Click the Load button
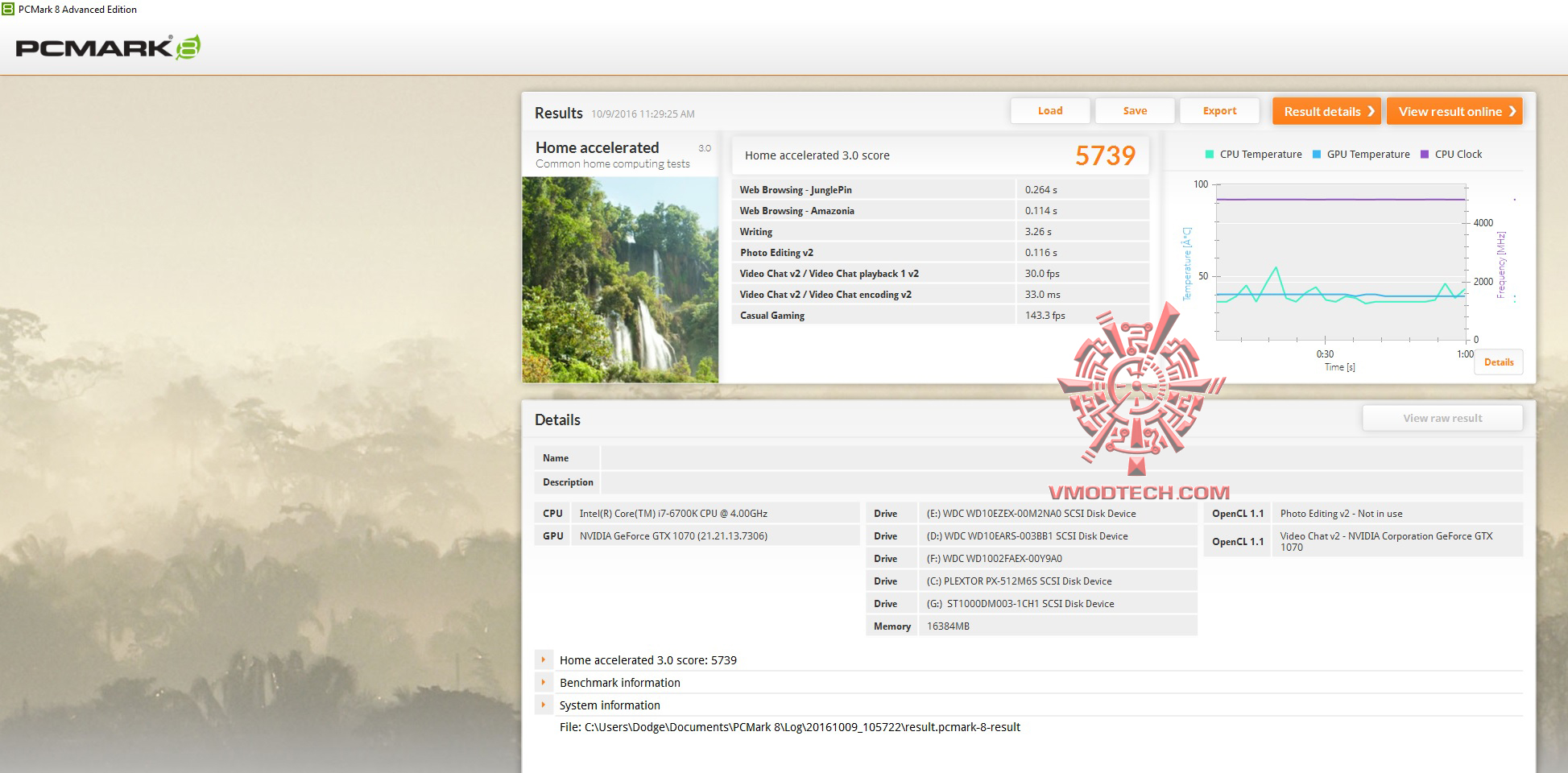This screenshot has width=1568, height=773. coord(1050,111)
